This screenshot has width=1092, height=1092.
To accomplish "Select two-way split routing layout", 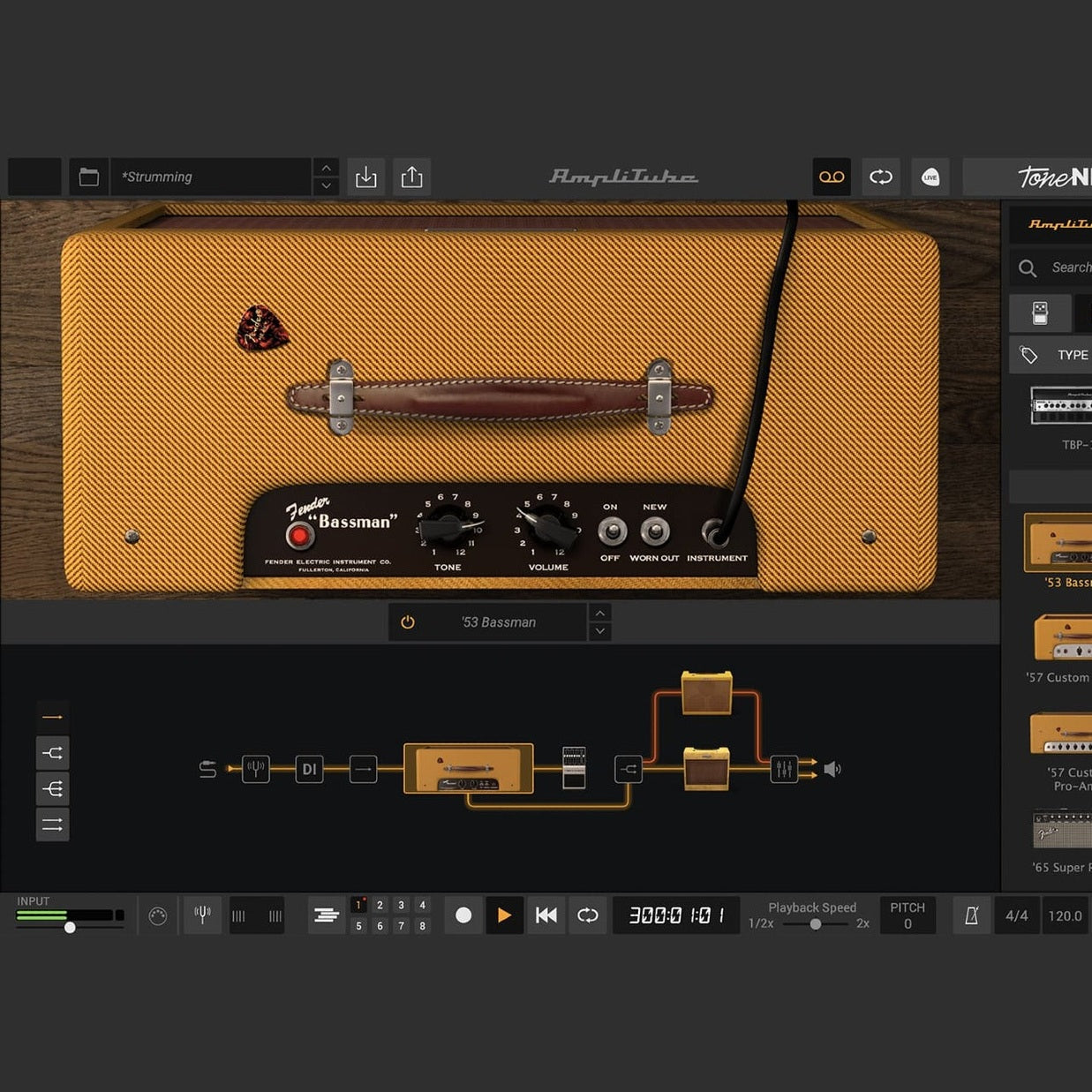I will [x=53, y=753].
